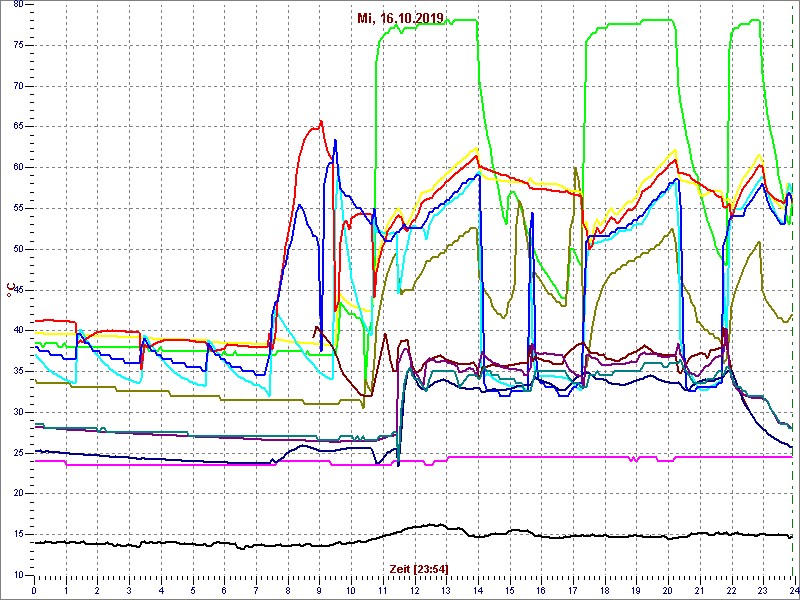
Task: Click the 24 hour label on time axis
Action: (794, 590)
